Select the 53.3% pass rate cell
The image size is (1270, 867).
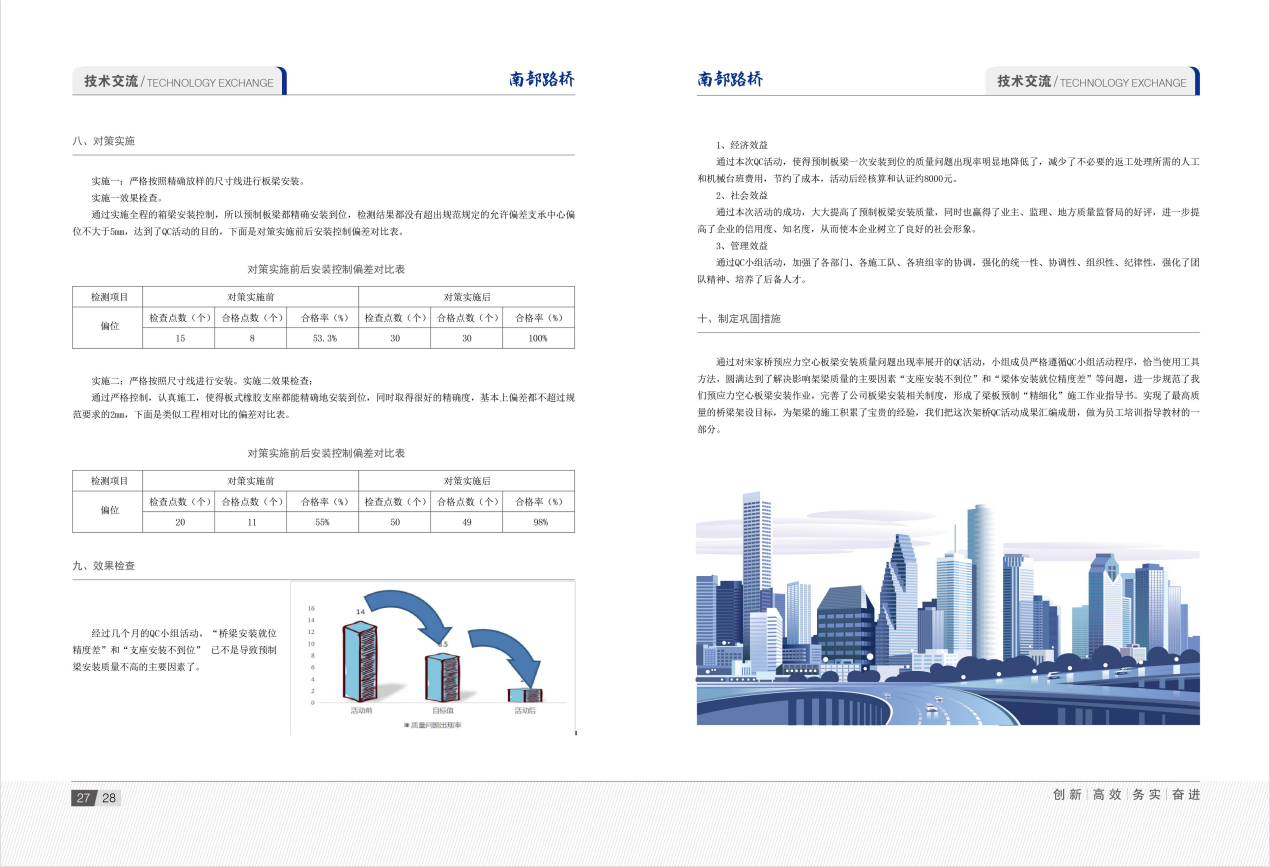click(x=324, y=338)
